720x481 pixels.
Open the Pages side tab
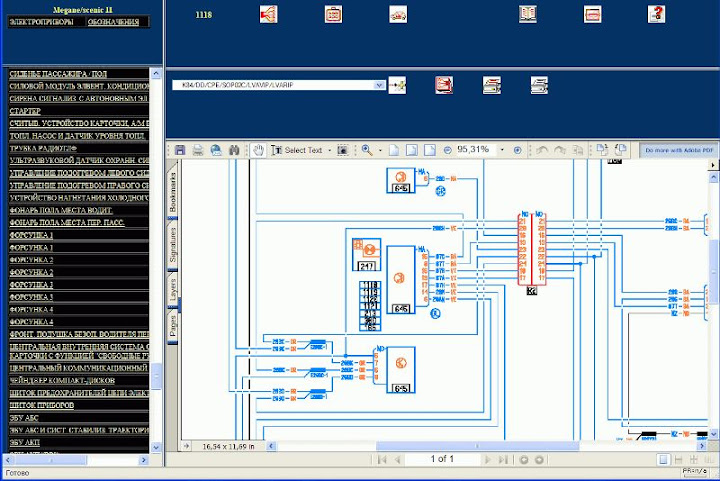(173, 326)
